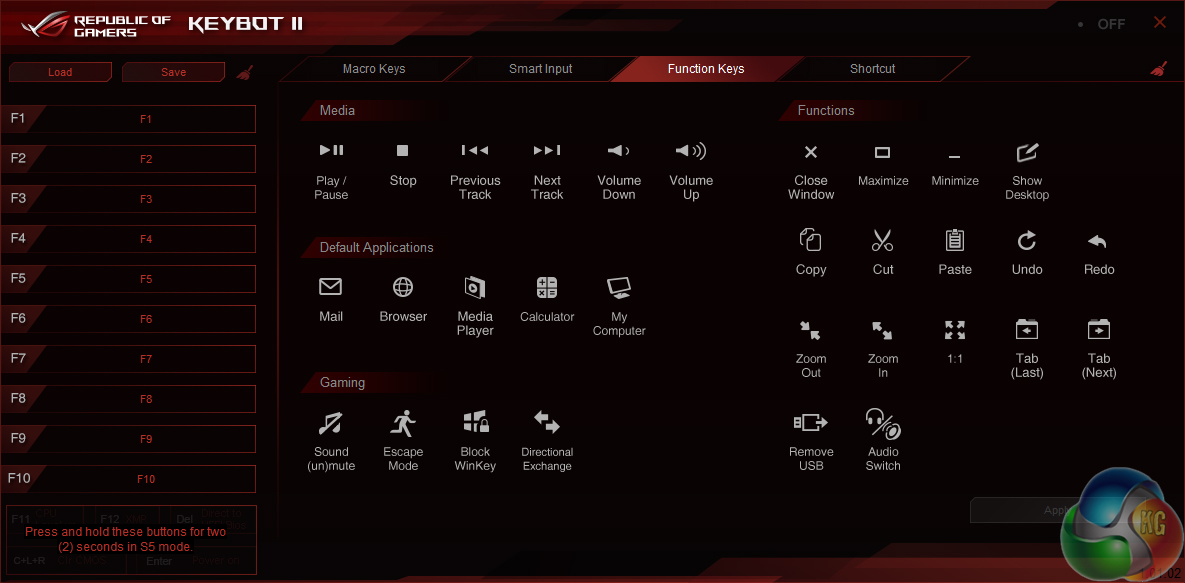Choose the Mail default application
The height and width of the screenshot is (583, 1185).
pyautogui.click(x=331, y=287)
